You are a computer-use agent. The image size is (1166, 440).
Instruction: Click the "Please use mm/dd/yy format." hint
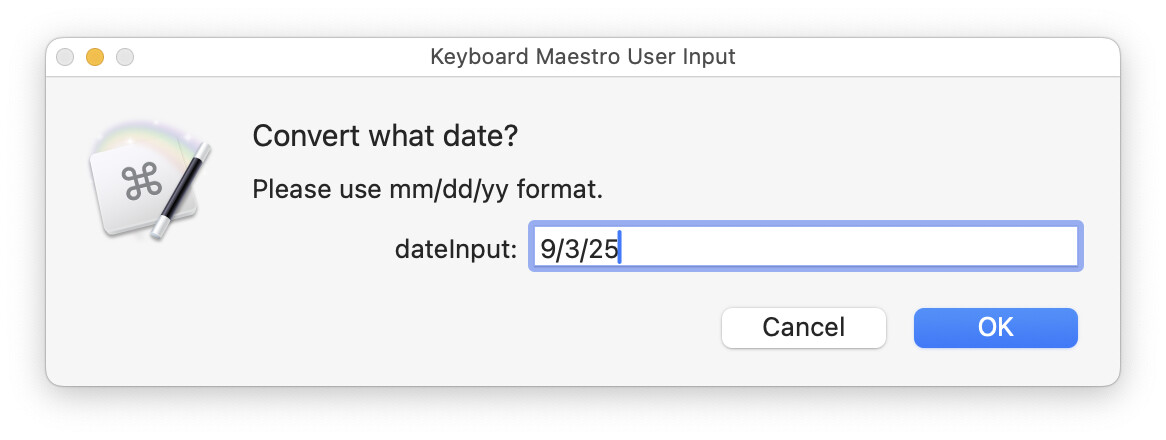(427, 188)
